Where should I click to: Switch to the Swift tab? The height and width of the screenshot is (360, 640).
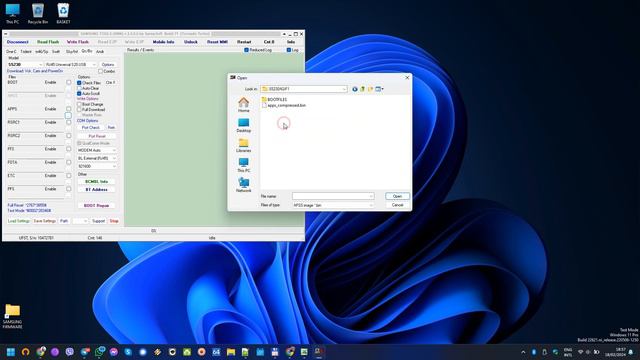(x=56, y=52)
